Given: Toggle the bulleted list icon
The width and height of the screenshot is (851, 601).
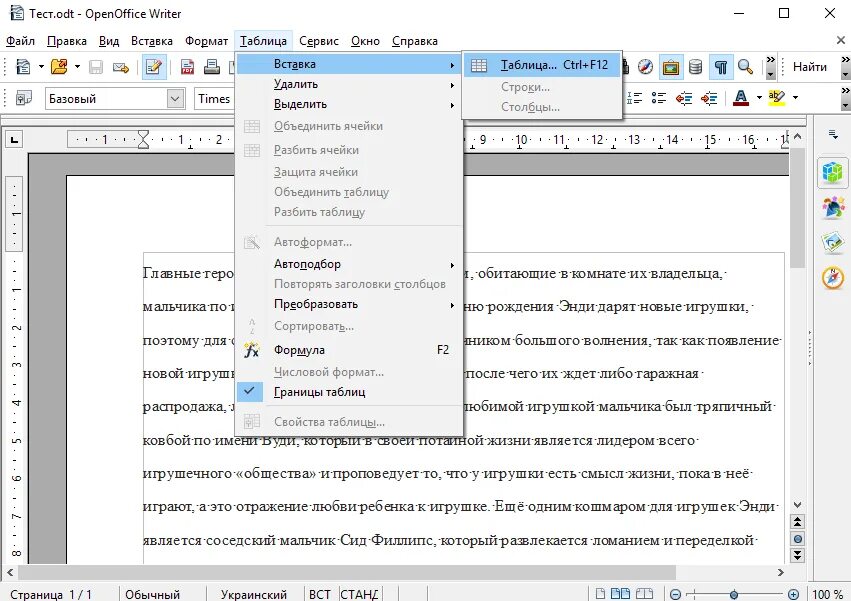Looking at the screenshot, I should (659, 98).
